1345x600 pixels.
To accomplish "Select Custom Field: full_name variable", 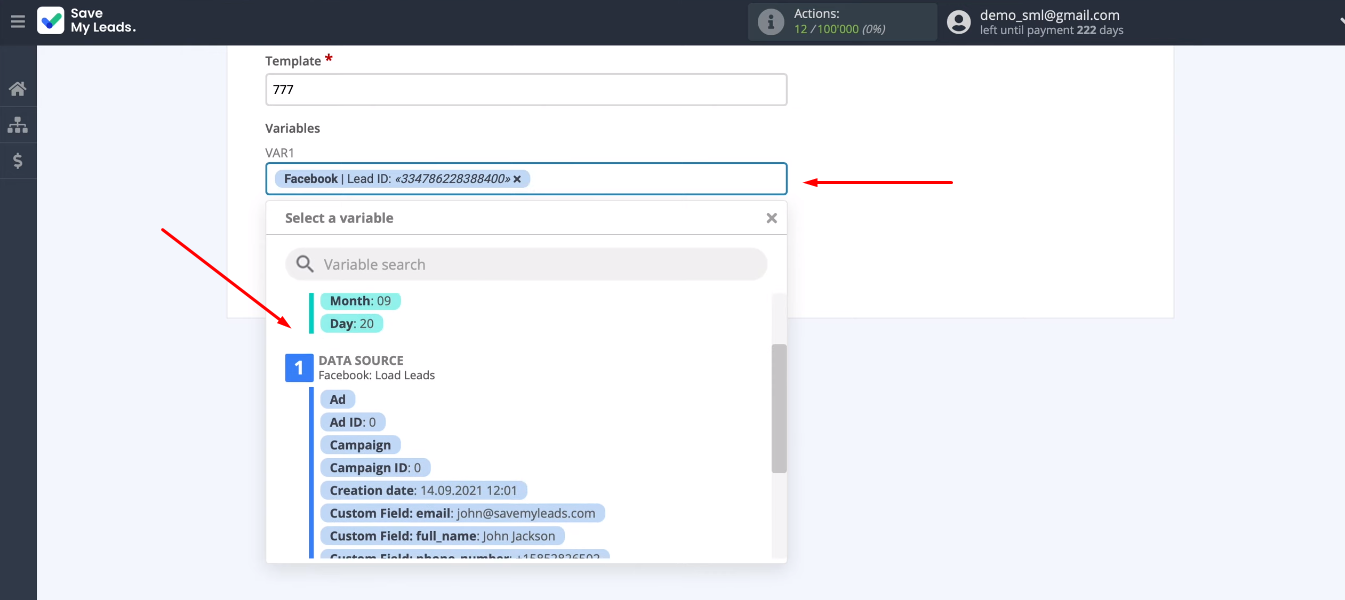I will click(442, 536).
